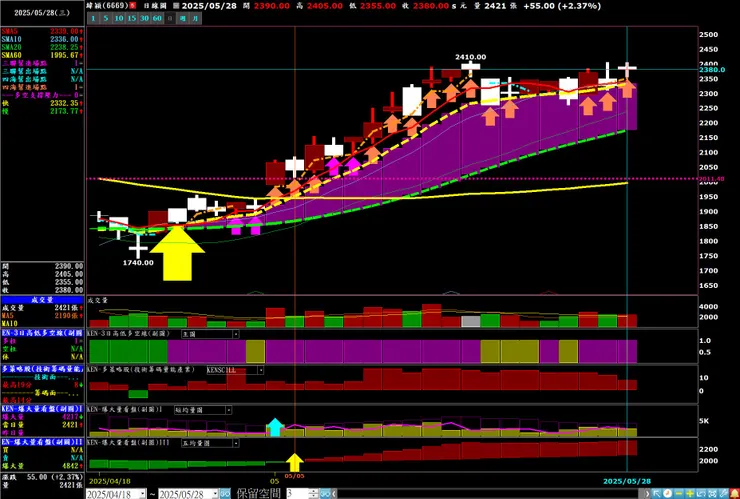Click the MA5 volume value 2190張
Screen dimensions: 740x499
(67, 315)
